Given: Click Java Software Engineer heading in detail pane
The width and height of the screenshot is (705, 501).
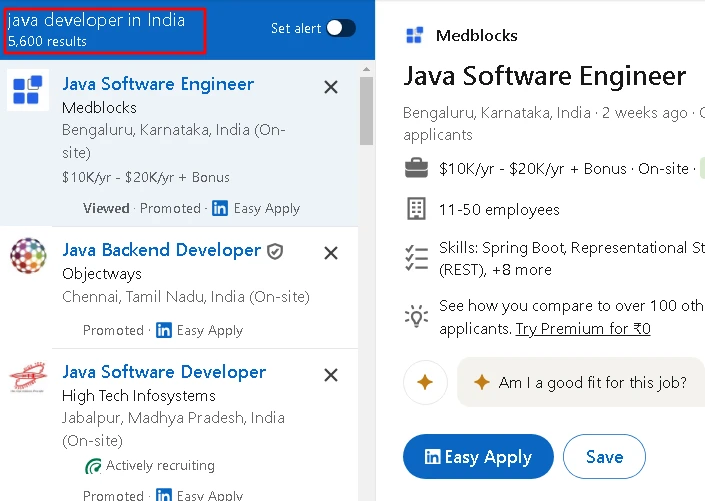Looking at the screenshot, I should pyautogui.click(x=544, y=76).
